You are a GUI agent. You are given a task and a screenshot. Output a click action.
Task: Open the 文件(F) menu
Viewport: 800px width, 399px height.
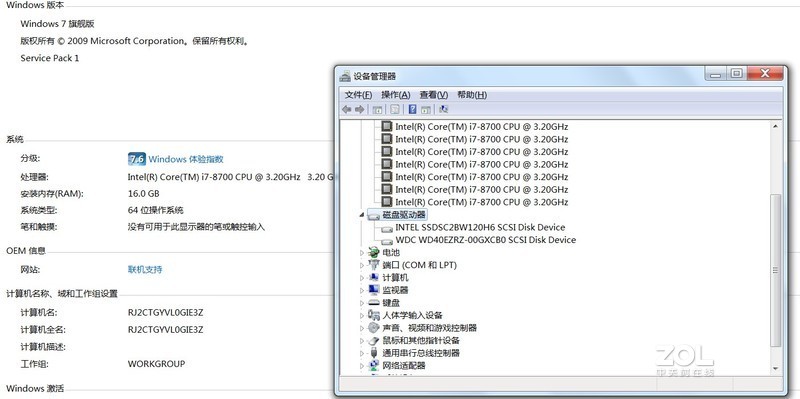(358, 95)
